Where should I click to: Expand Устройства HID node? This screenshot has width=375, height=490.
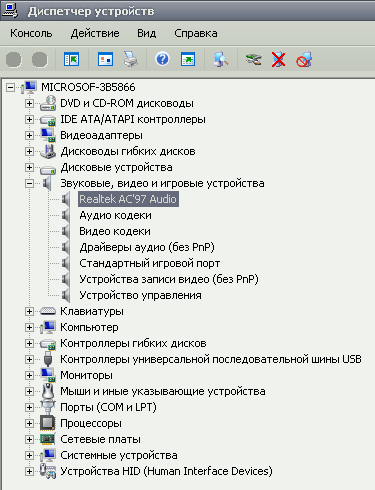pyautogui.click(x=29, y=472)
